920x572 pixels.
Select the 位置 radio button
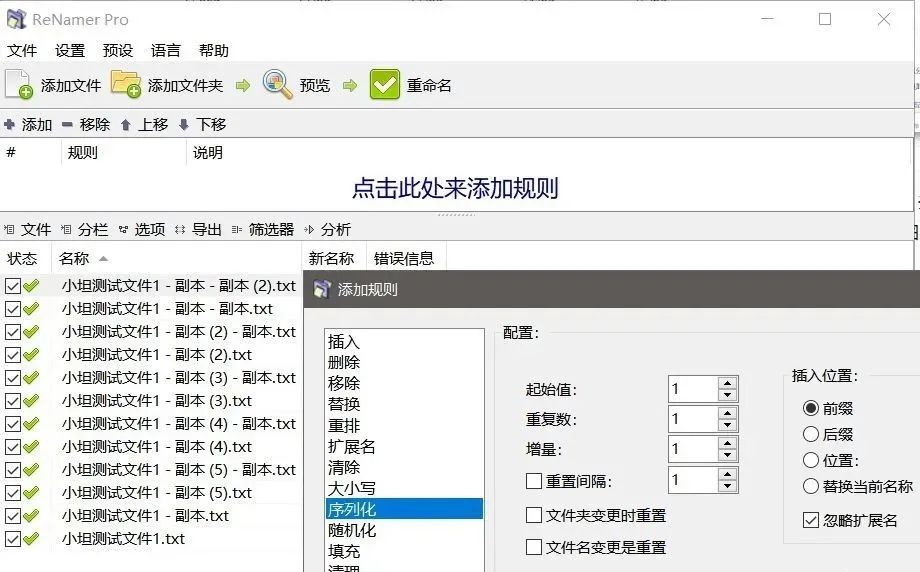pos(811,460)
